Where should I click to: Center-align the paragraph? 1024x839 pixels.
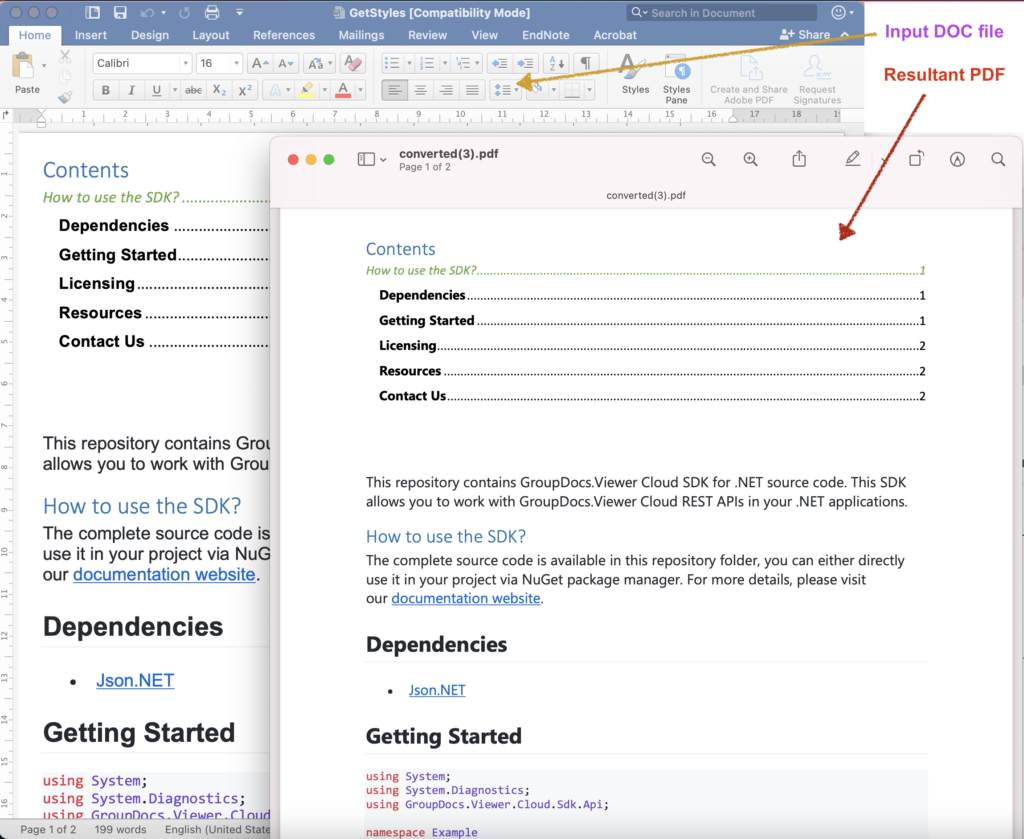click(421, 90)
